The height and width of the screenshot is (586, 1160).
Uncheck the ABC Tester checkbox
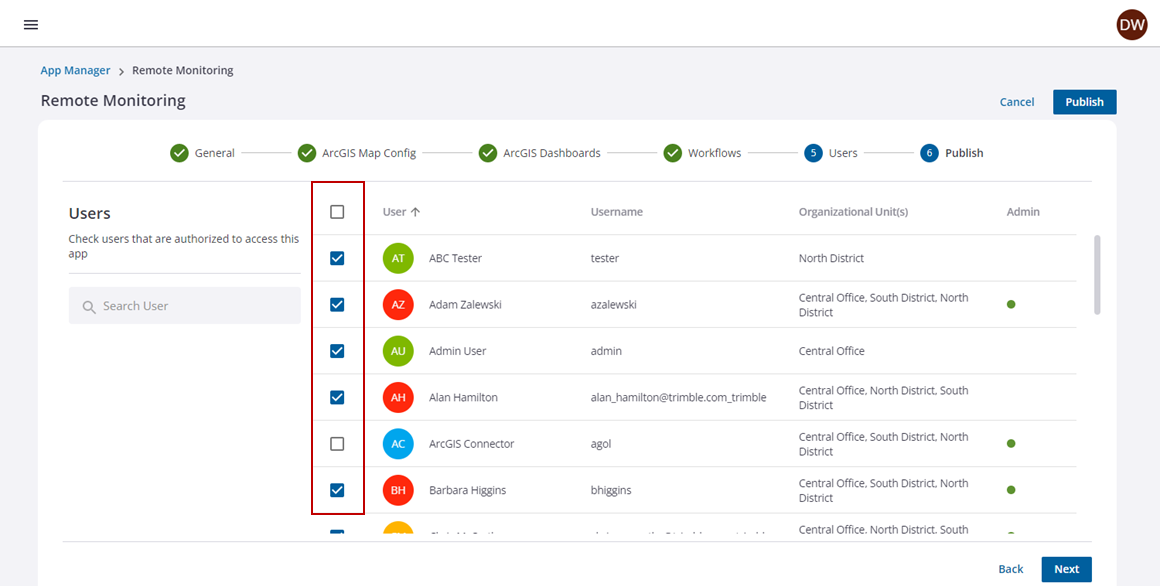point(337,258)
